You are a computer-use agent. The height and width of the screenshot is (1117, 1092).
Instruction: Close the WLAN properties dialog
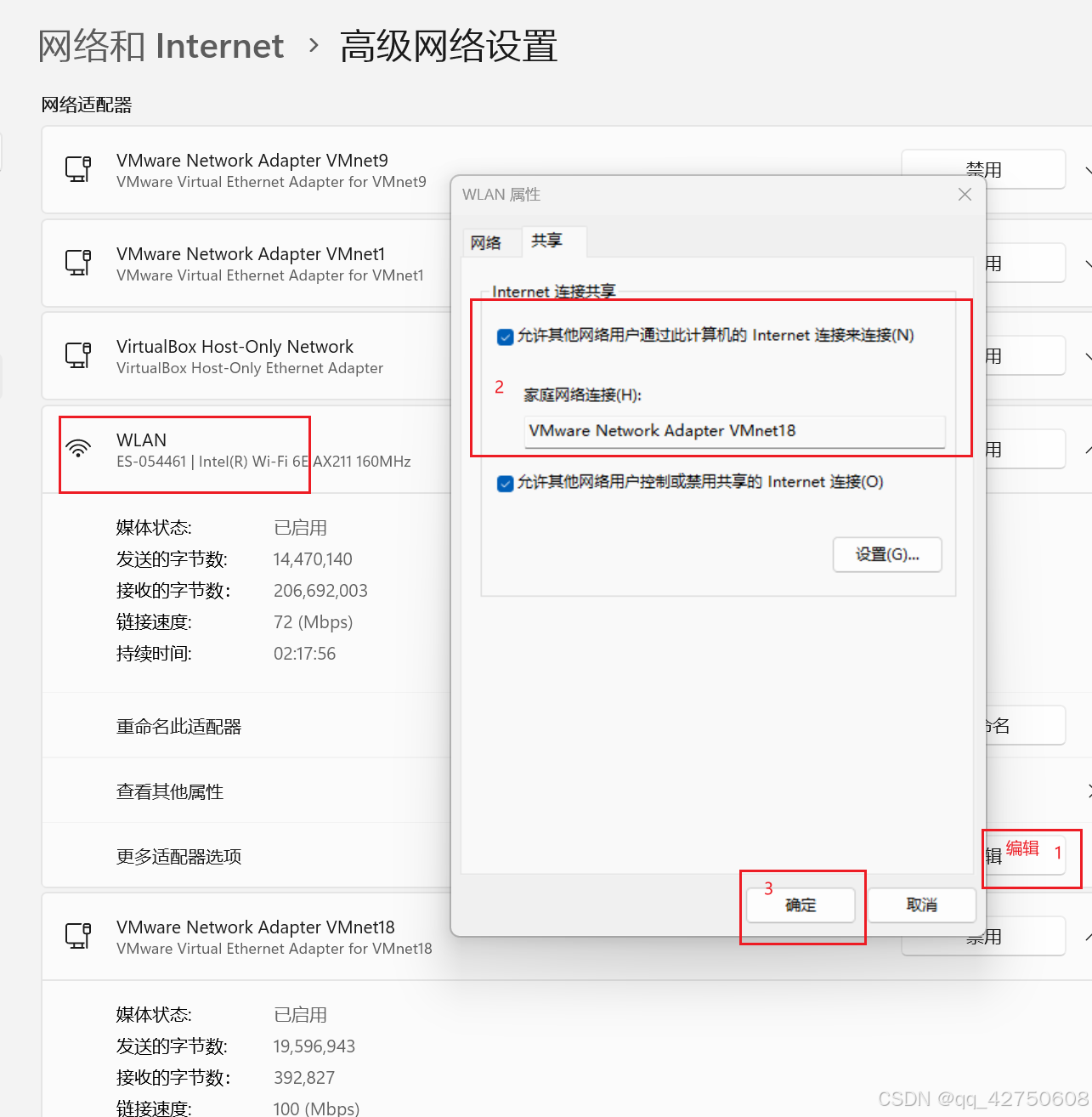pos(965,195)
